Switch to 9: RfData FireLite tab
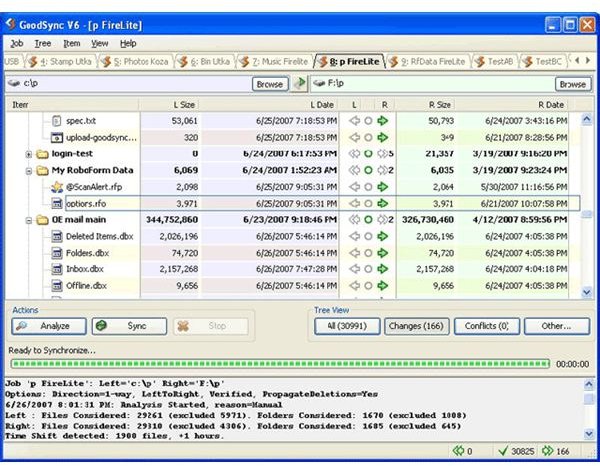600x466 pixels. (429, 62)
